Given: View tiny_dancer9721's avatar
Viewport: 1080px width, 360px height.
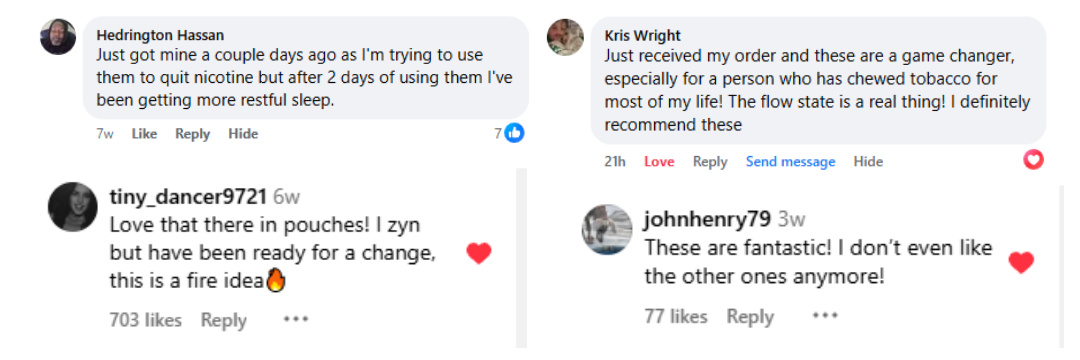Looking at the screenshot, I should [73, 207].
